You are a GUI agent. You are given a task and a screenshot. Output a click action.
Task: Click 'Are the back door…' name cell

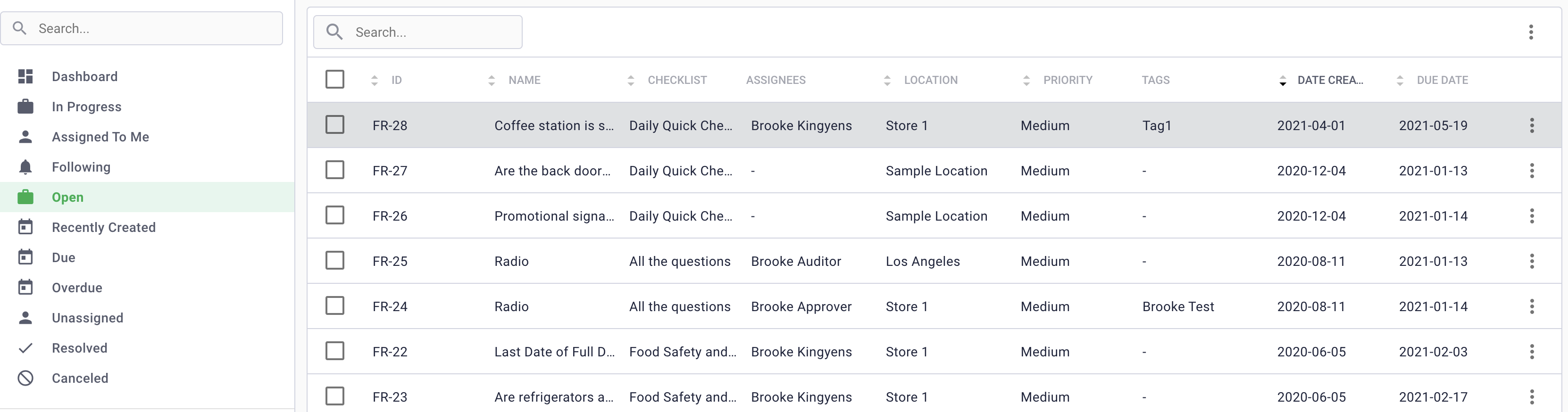[552, 171]
